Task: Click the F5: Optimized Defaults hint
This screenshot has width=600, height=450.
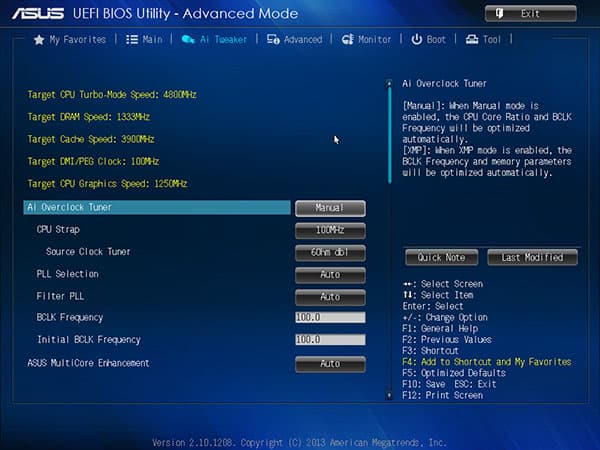Action: pyautogui.click(x=454, y=373)
